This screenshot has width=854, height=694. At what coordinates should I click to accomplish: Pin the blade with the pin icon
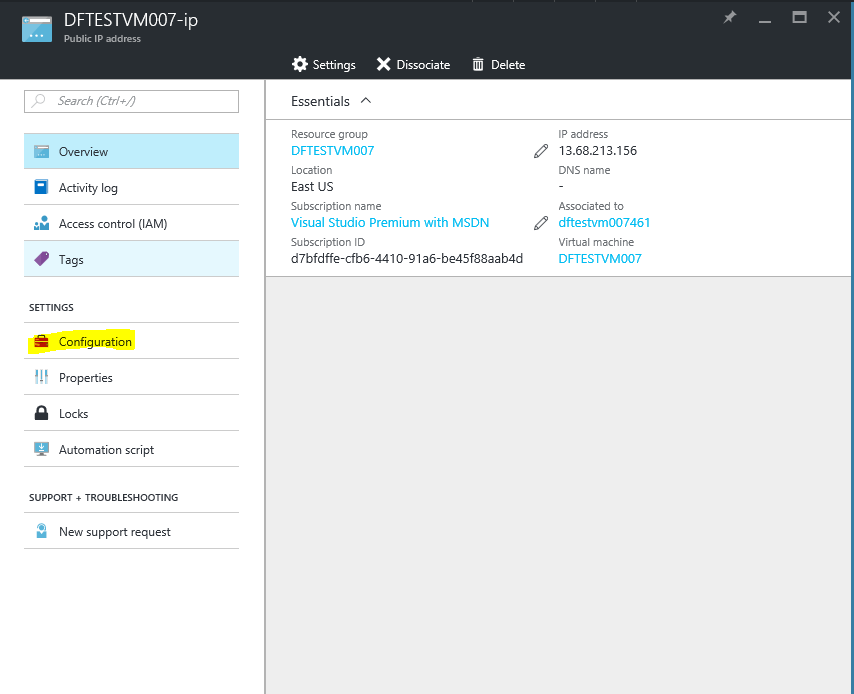(x=729, y=17)
